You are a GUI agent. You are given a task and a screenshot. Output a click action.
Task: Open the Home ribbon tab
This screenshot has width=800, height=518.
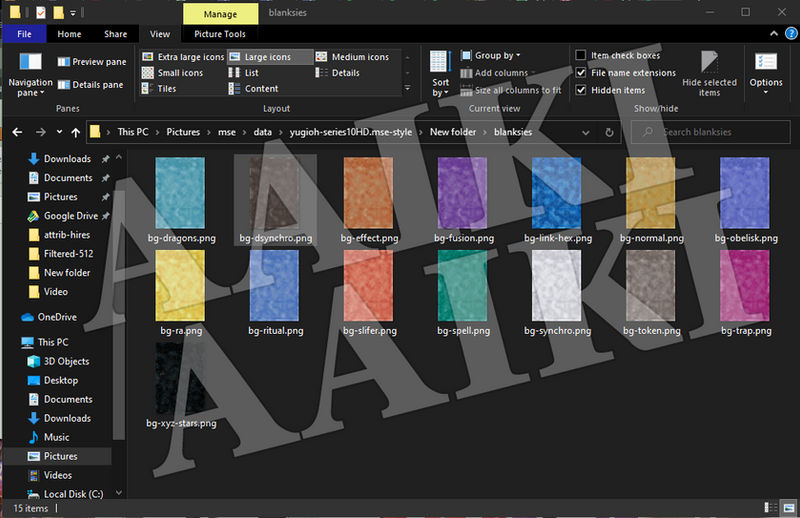tap(69, 34)
